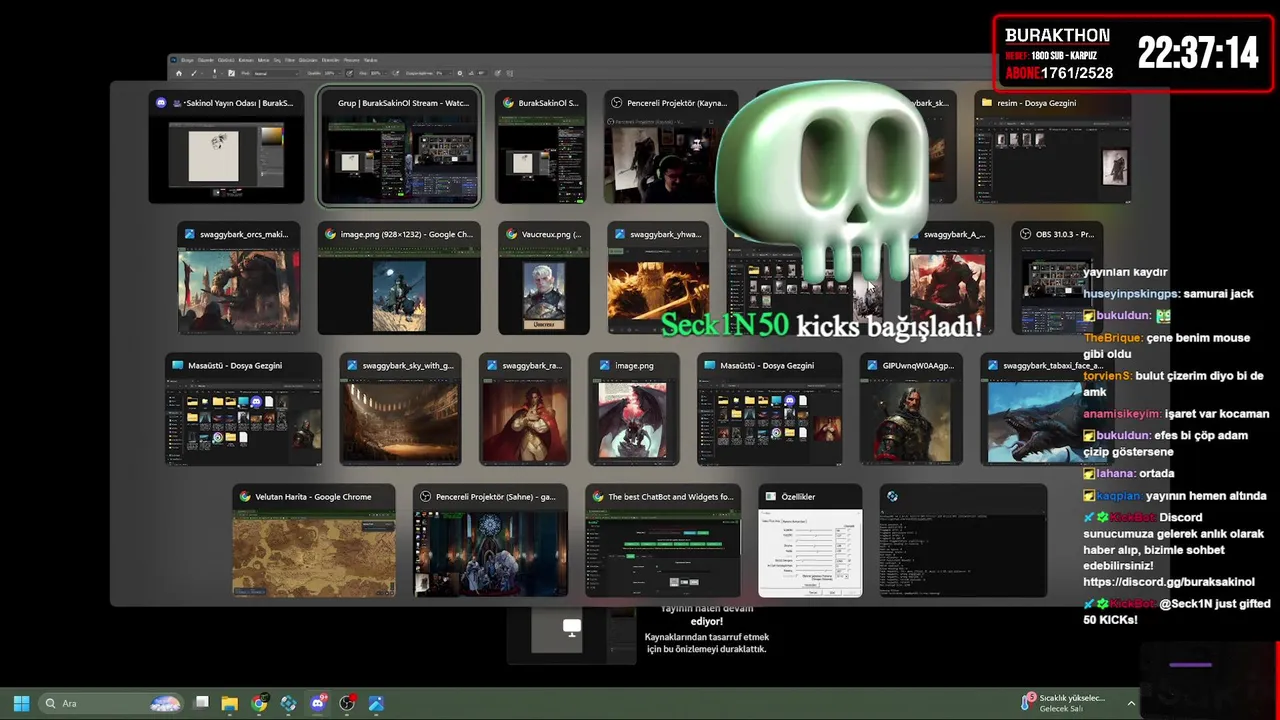Viewport: 1280px width, 720px height.
Task: Click the OBS icon on Pencereli Projektör (Kaynak) card
Action: (617, 103)
